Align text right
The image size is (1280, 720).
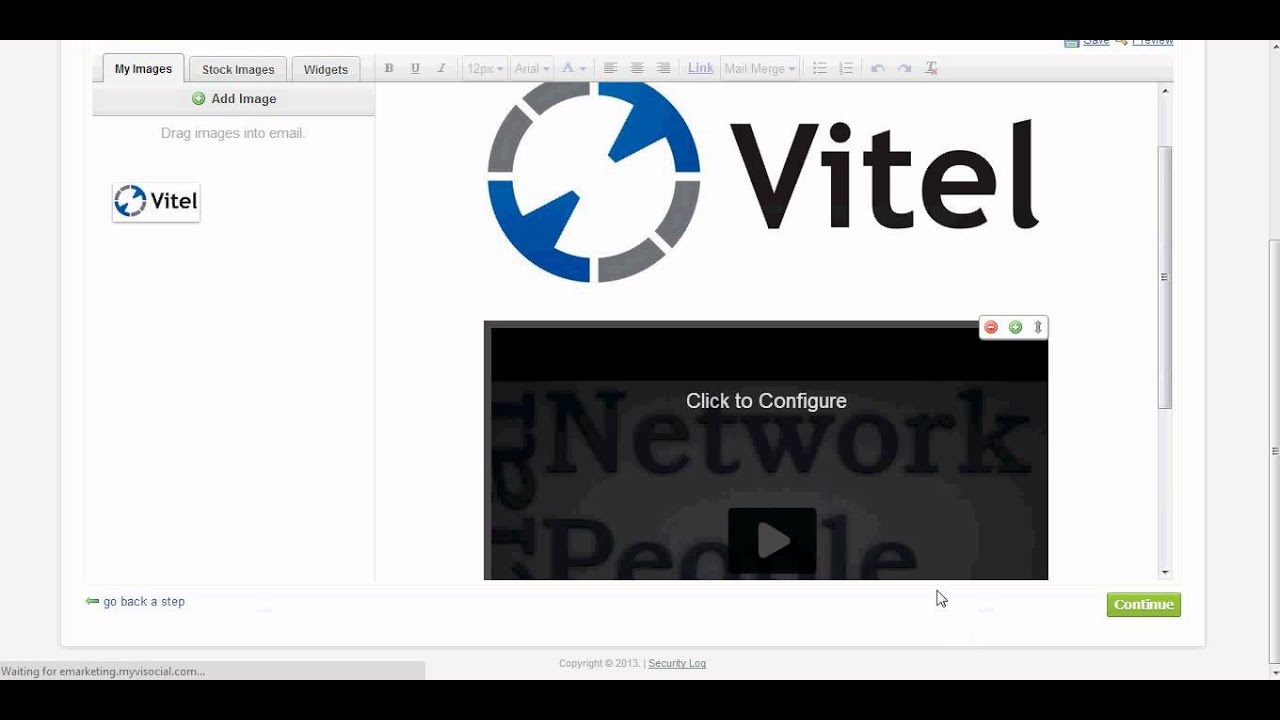[x=663, y=68]
